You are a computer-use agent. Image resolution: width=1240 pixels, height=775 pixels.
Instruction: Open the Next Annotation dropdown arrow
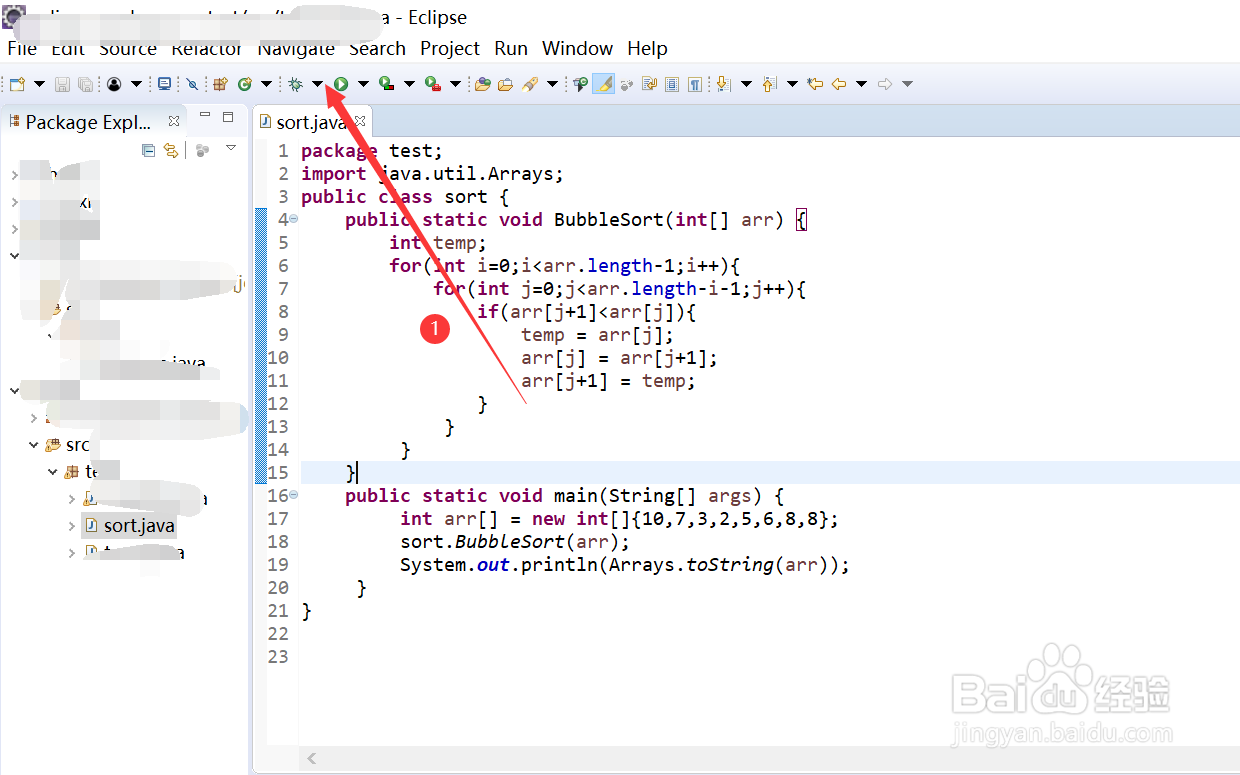tap(746, 84)
